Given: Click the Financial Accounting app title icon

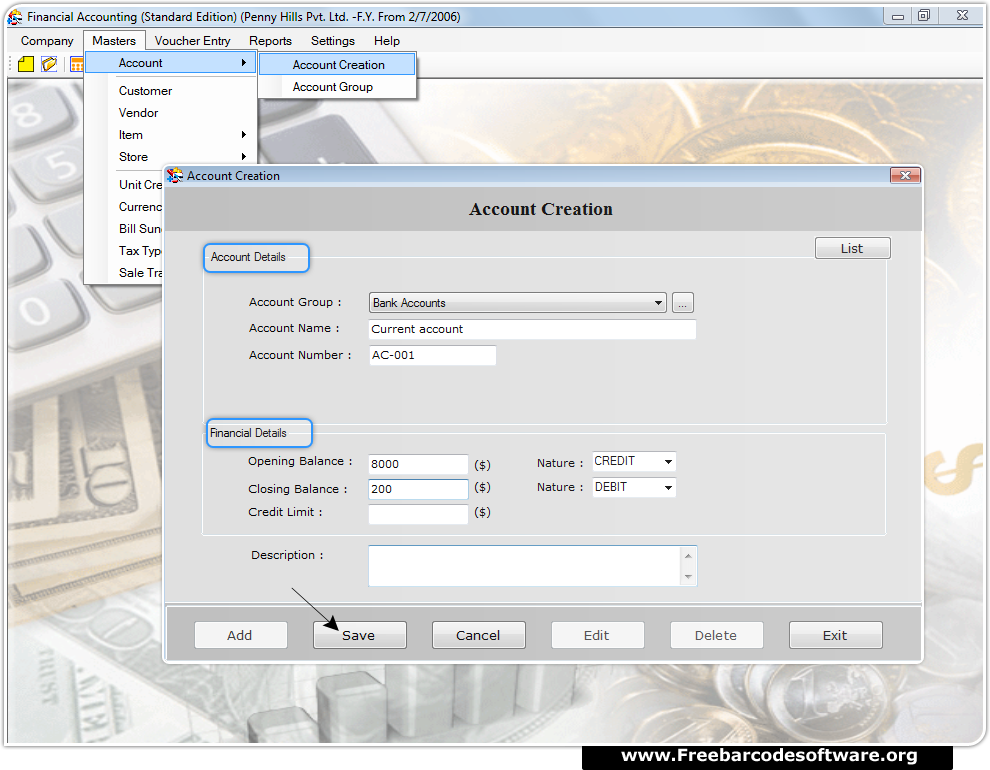Looking at the screenshot, I should pos(15,17).
